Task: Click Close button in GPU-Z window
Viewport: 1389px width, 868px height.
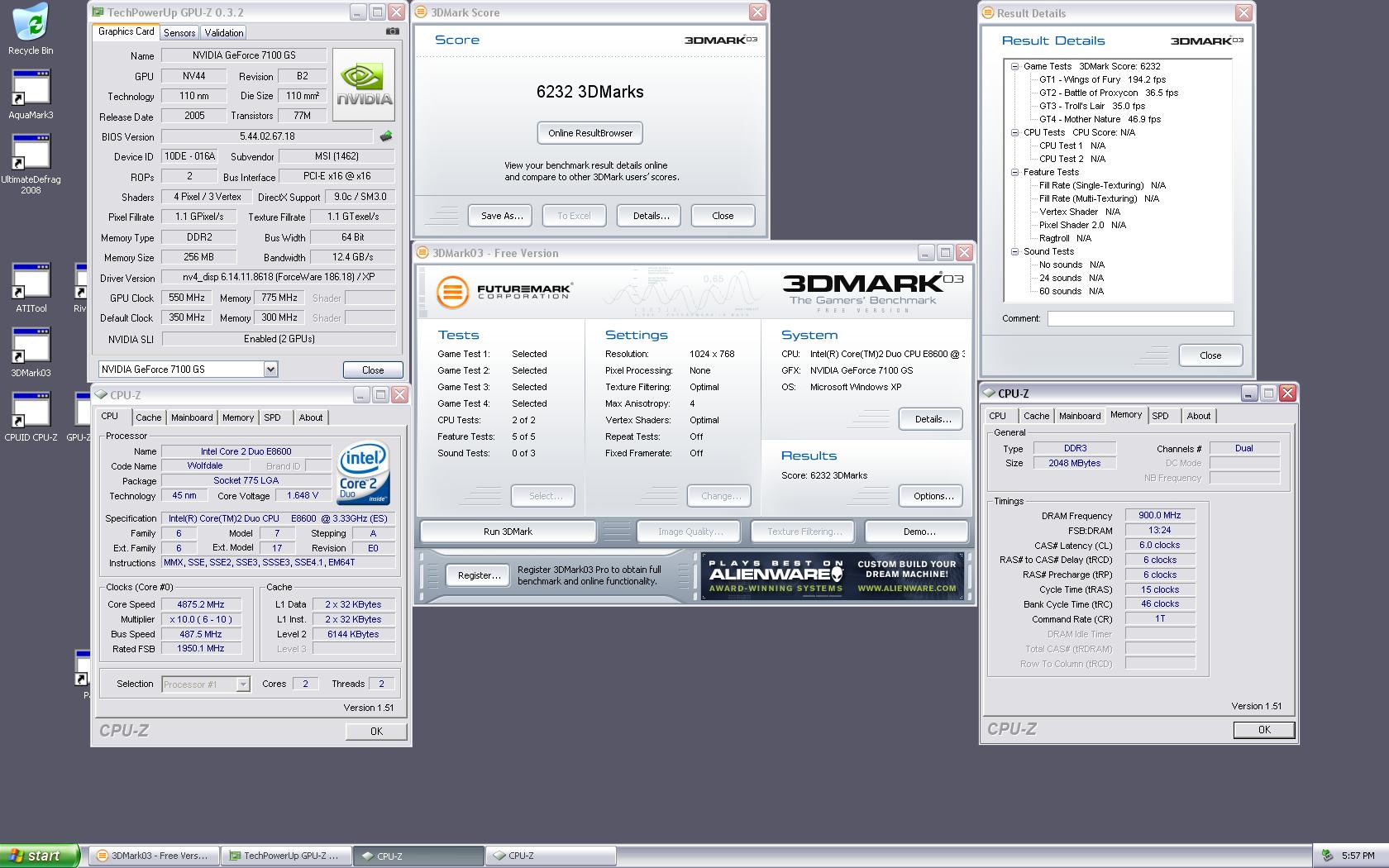Action: [x=373, y=370]
